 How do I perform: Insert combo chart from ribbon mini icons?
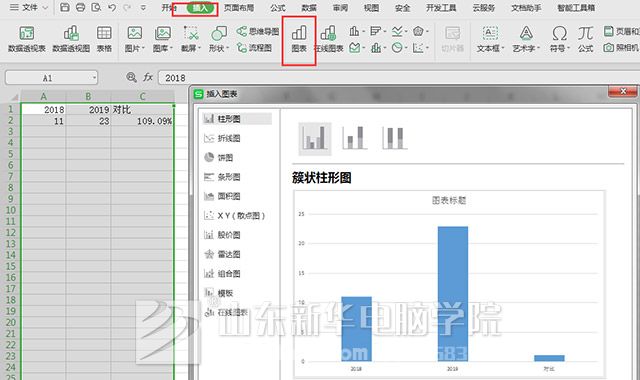[x=376, y=48]
